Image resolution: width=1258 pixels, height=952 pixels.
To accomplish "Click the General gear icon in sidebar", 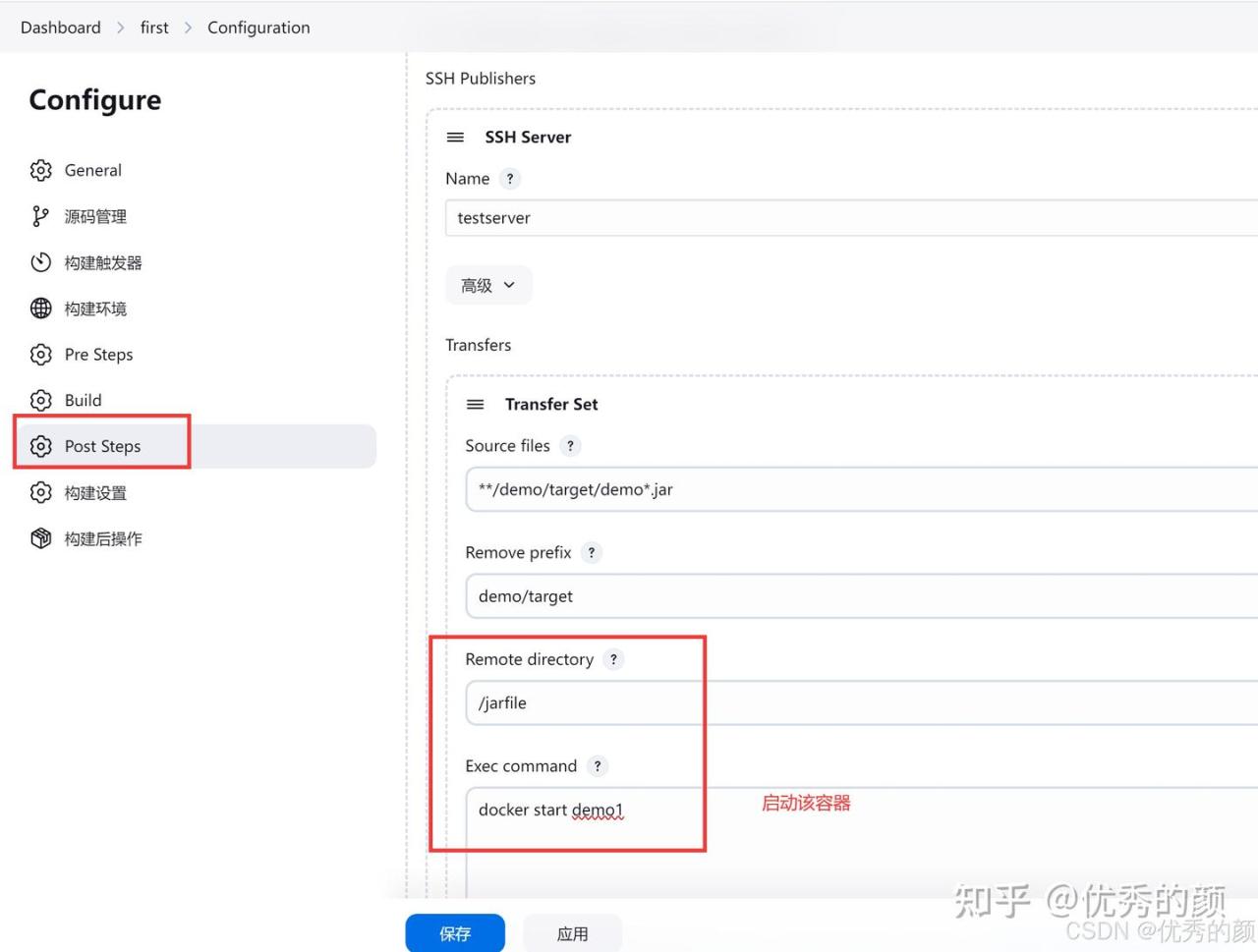I will point(40,170).
